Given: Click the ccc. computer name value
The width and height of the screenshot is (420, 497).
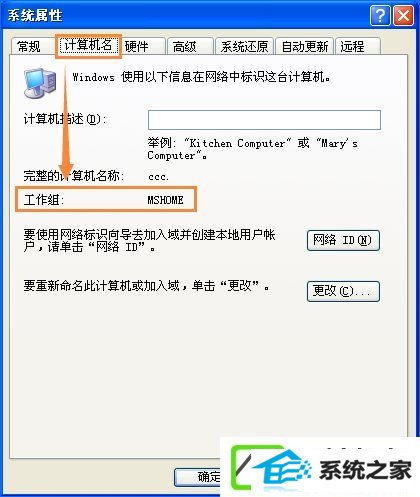Looking at the screenshot, I should click(158, 177).
